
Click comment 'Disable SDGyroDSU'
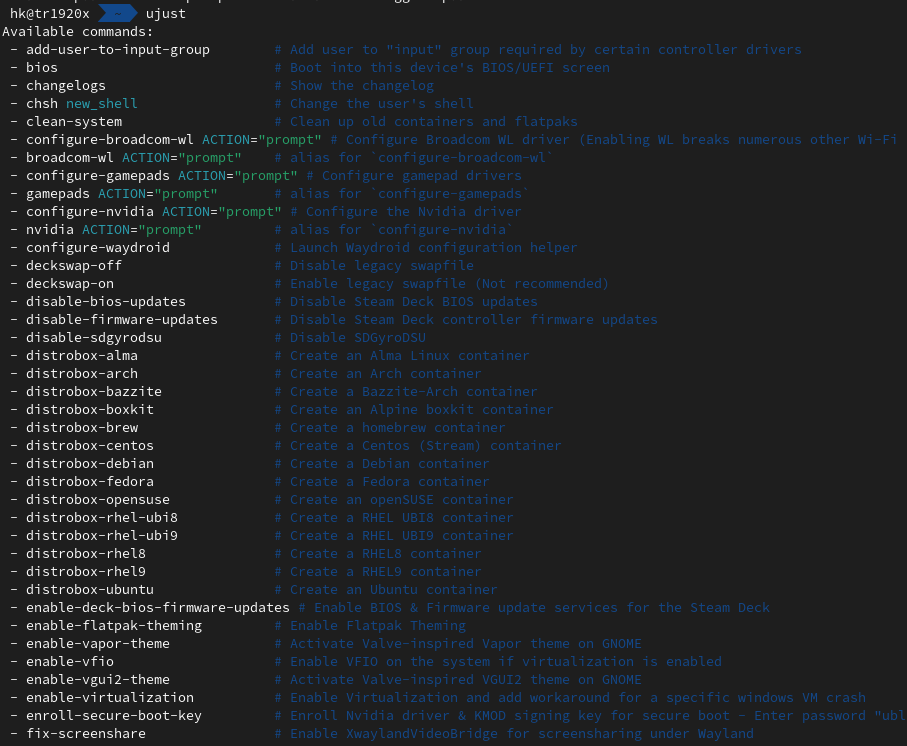357,337
